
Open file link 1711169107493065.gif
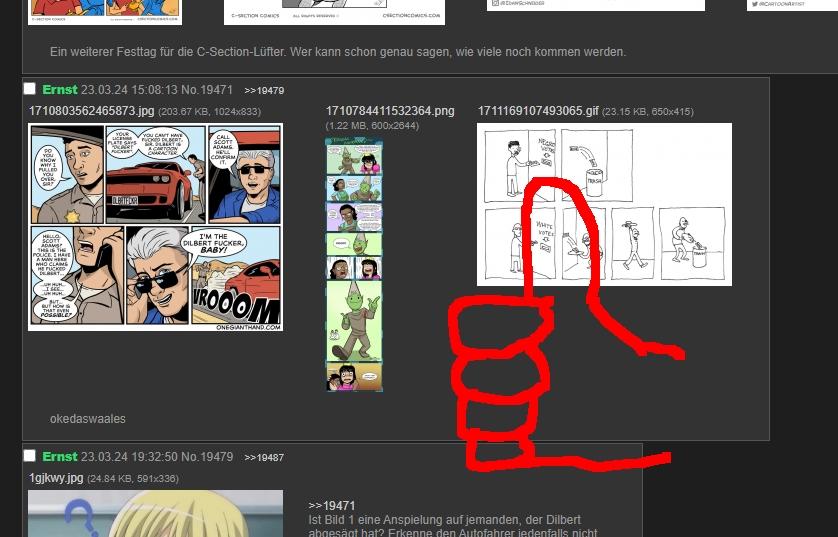(x=538, y=111)
